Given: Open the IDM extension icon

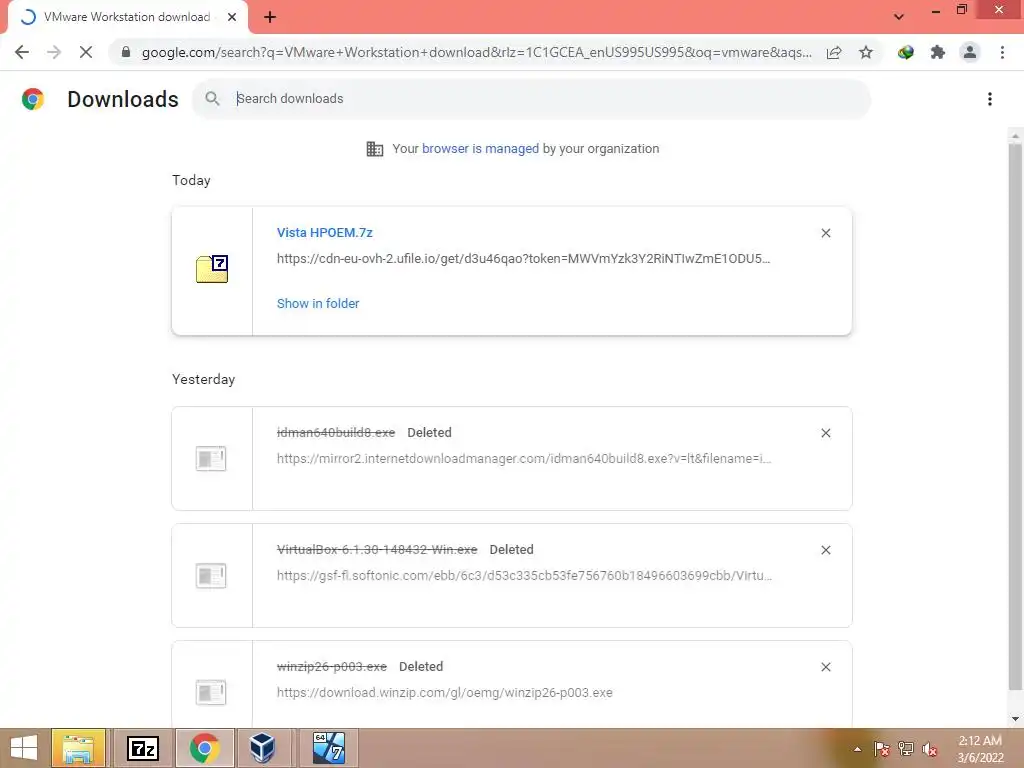Looking at the screenshot, I should click(906, 52).
